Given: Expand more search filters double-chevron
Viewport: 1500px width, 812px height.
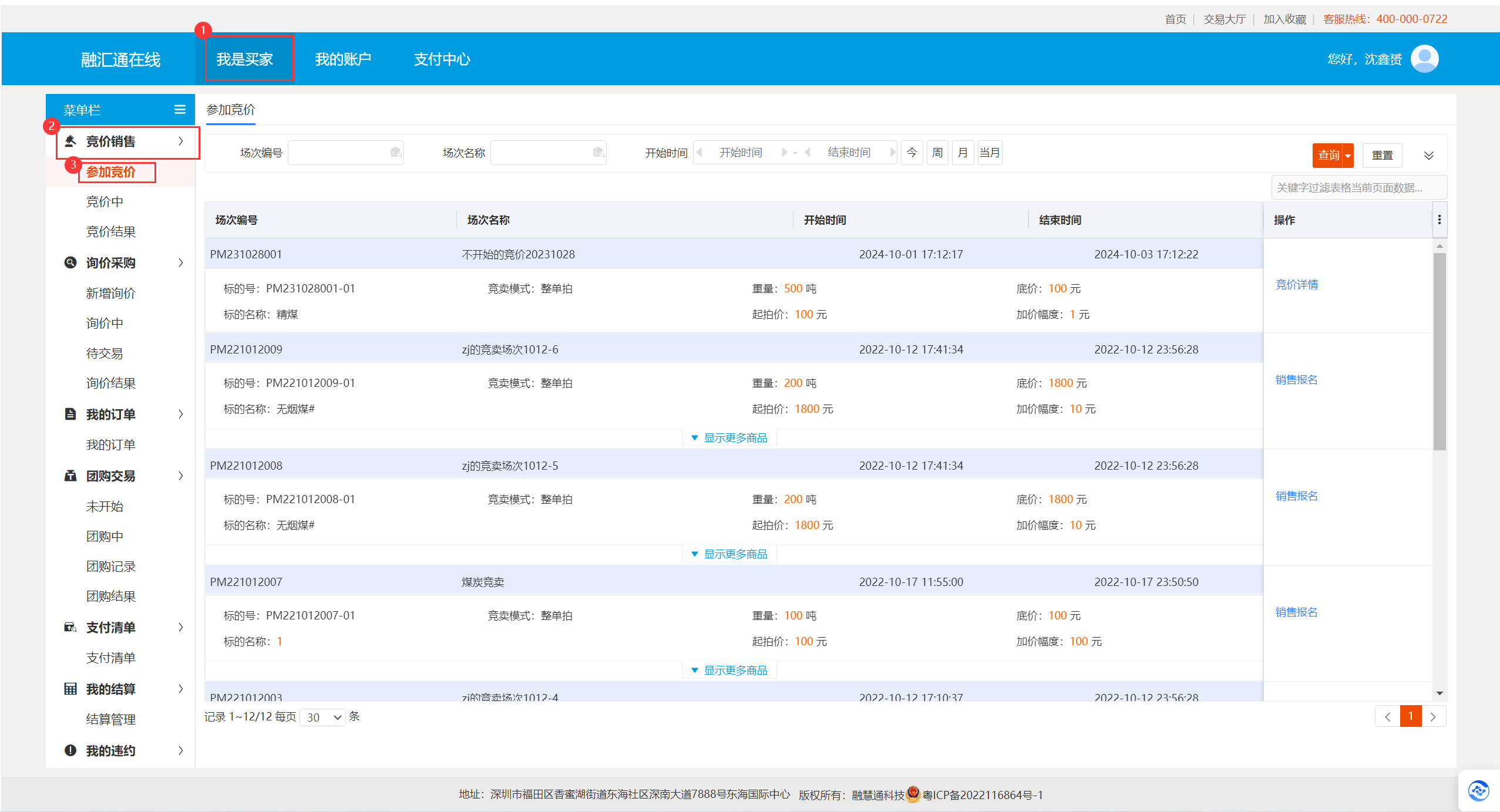Looking at the screenshot, I should pos(1429,156).
